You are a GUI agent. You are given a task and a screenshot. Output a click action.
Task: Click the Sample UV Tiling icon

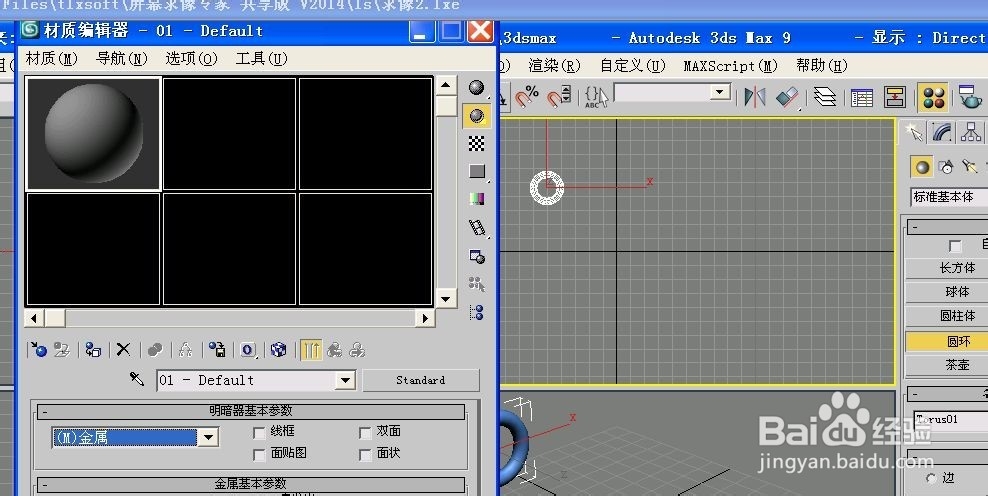477,171
